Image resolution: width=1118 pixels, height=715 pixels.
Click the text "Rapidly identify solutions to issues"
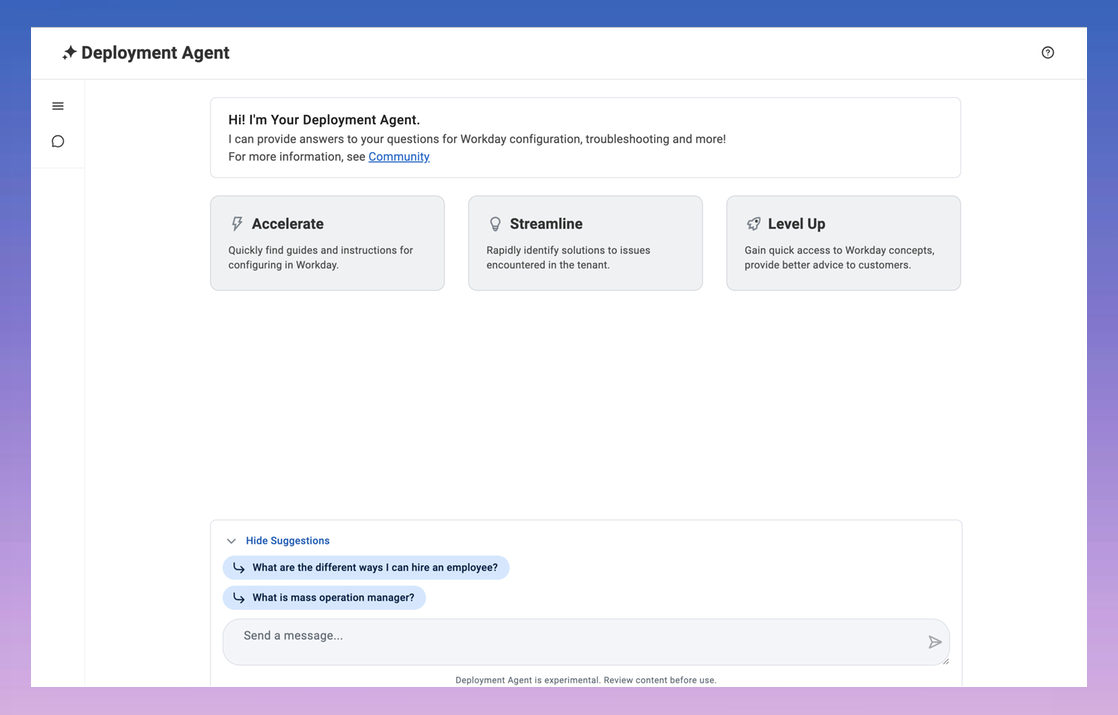pos(568,250)
